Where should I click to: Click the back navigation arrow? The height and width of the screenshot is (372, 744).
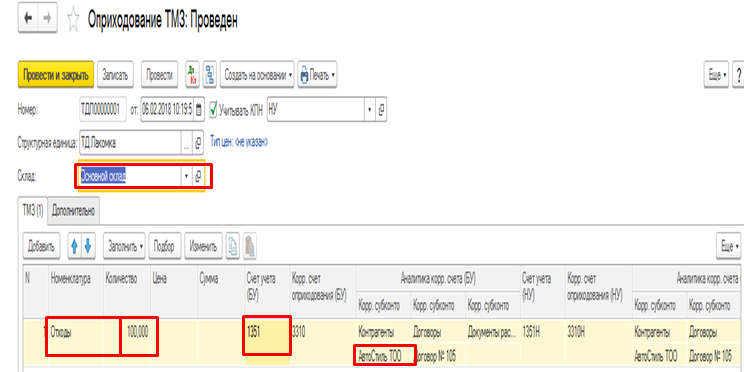point(28,19)
